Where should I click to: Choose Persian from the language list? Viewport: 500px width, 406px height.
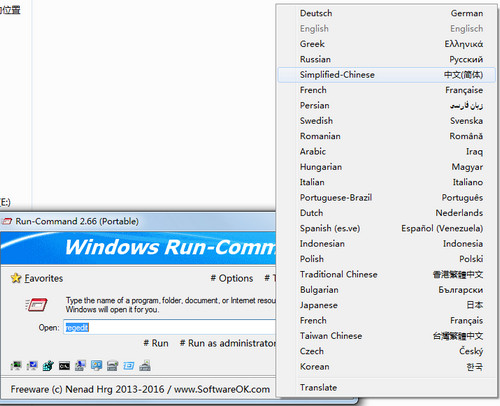coord(387,105)
